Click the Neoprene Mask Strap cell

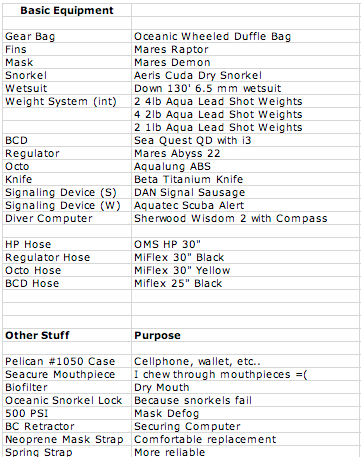tap(67, 439)
